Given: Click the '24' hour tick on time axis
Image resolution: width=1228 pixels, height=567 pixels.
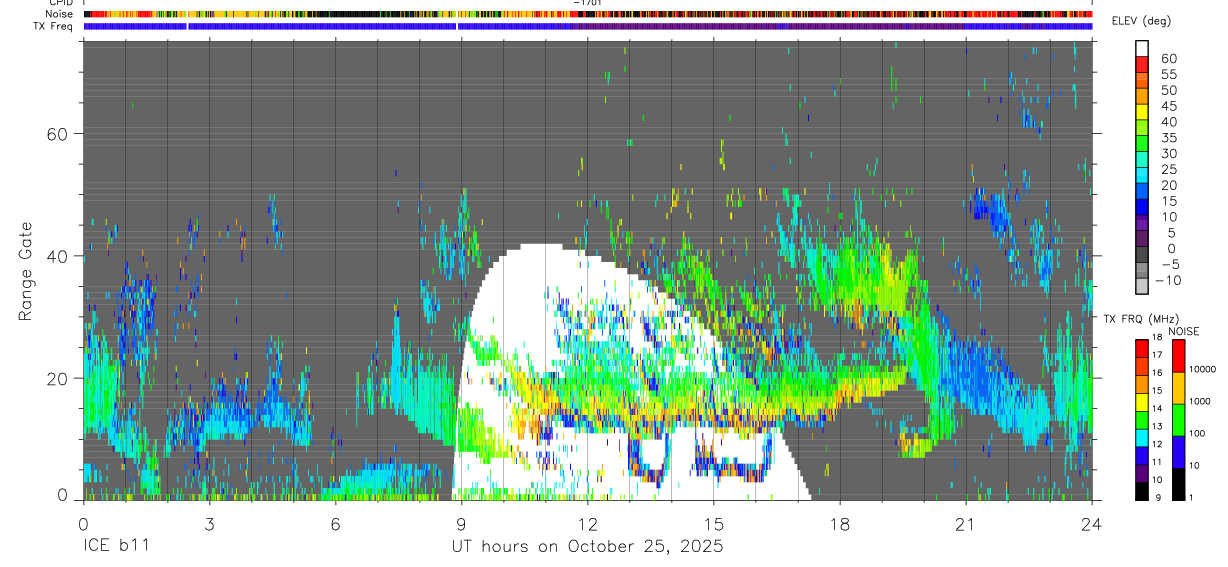Looking at the screenshot, I should pos(1091,524).
